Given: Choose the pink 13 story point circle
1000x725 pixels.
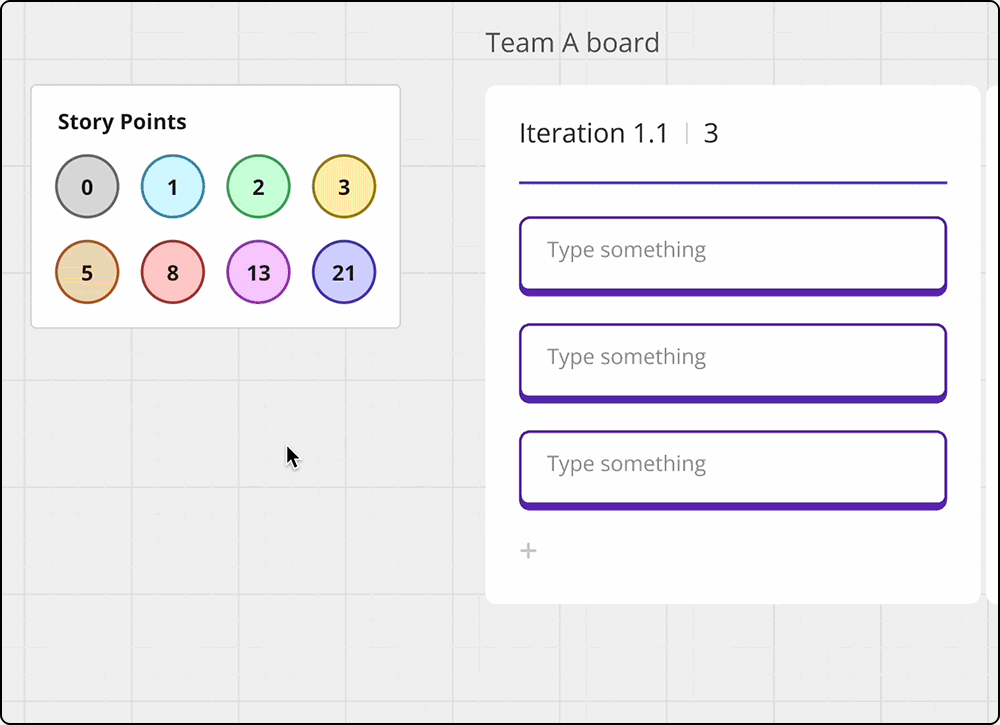Looking at the screenshot, I should [x=258, y=272].
